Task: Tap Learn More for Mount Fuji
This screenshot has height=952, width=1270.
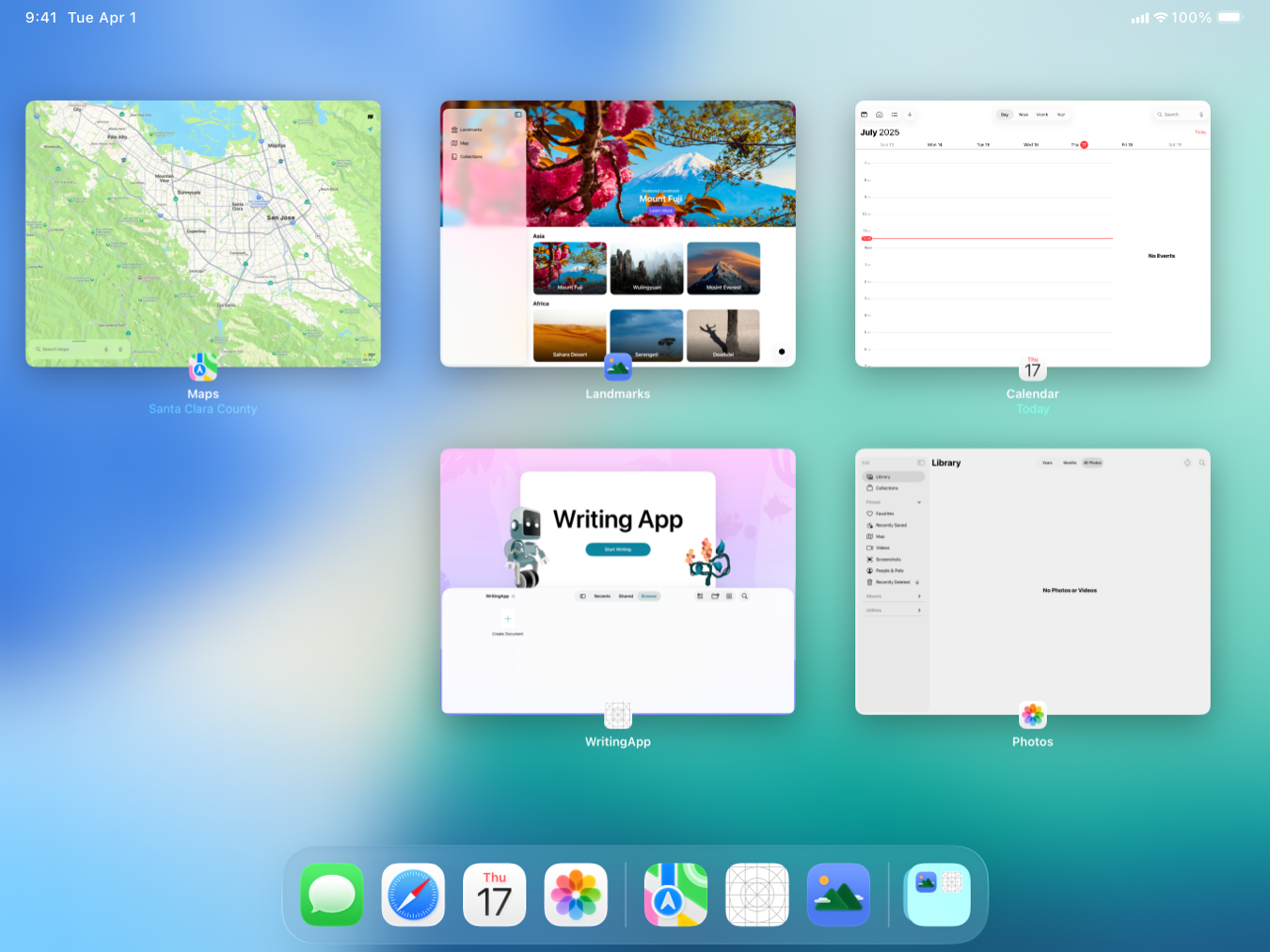Action: 661,211
